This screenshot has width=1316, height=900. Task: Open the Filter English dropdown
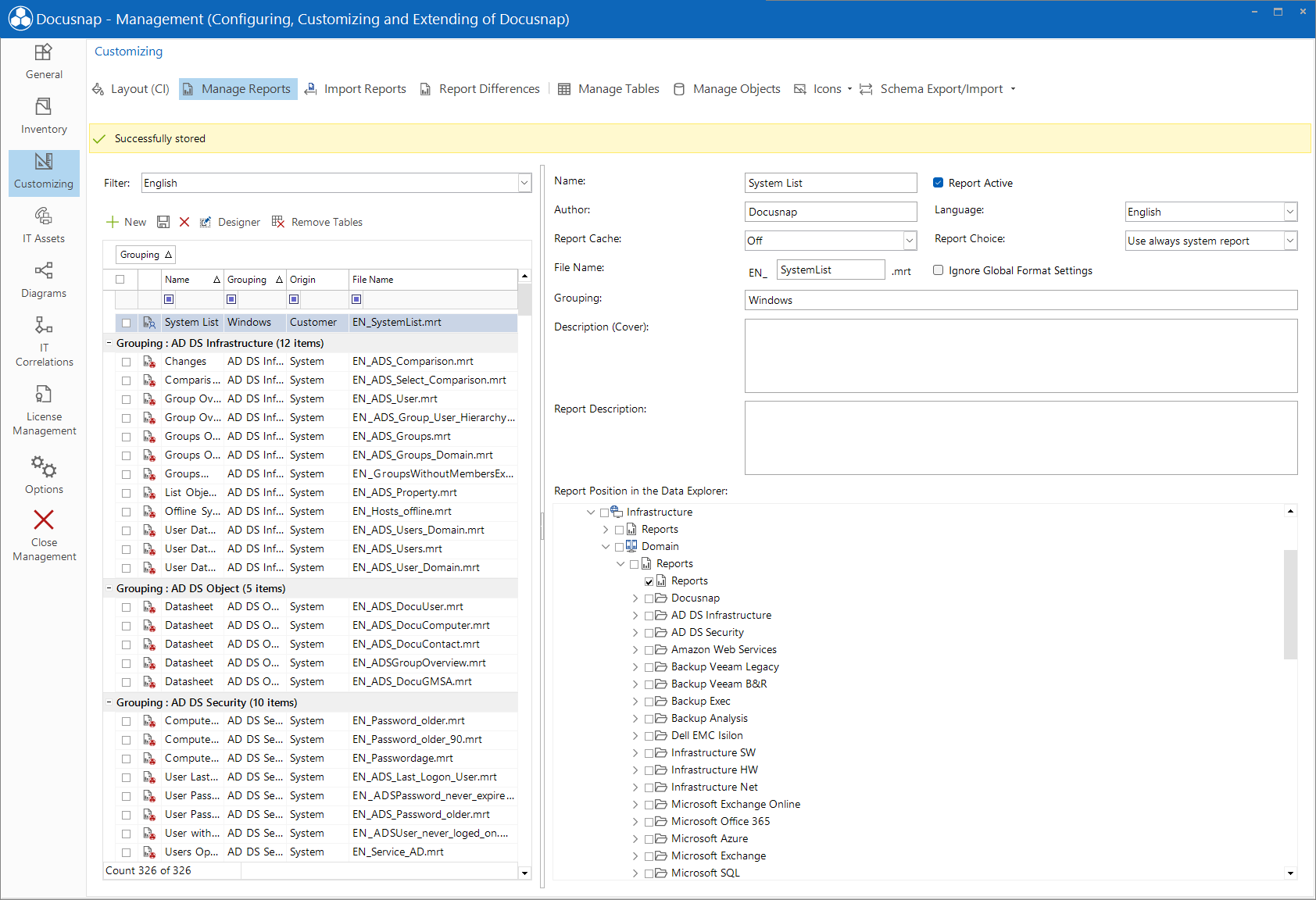tap(524, 183)
